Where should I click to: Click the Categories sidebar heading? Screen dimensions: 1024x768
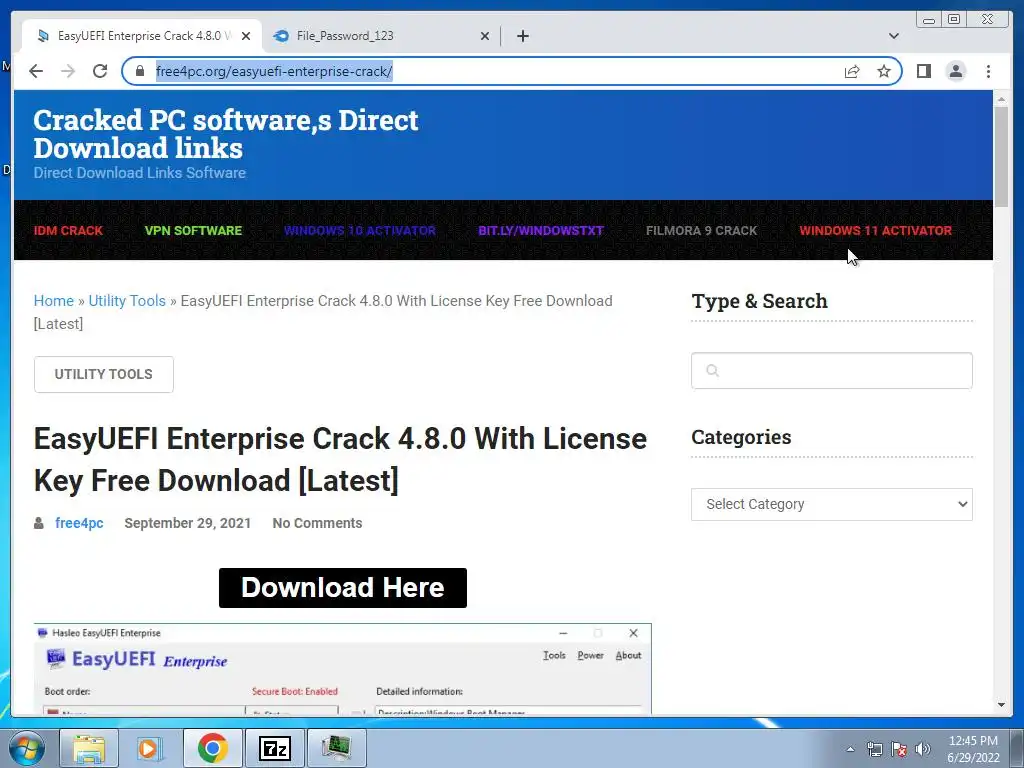(x=741, y=437)
